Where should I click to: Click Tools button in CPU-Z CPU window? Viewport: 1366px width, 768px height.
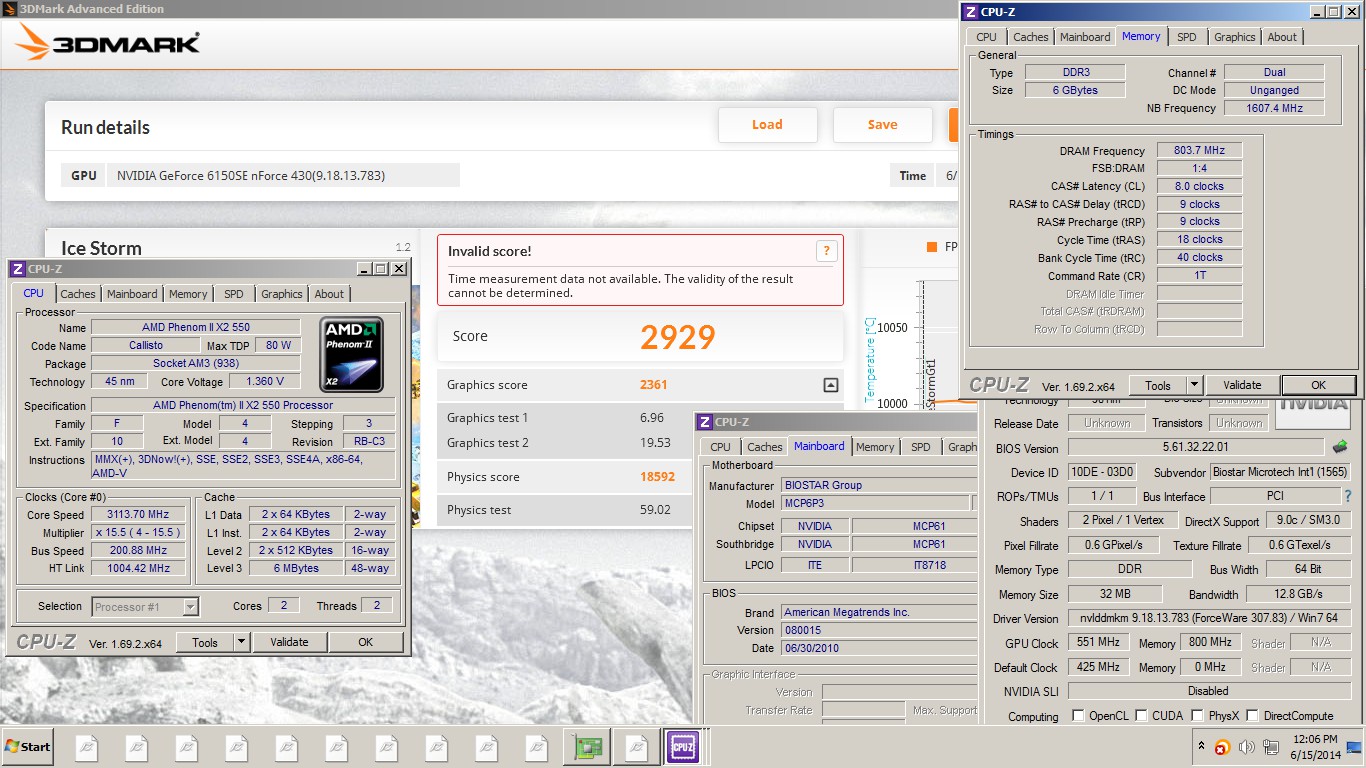(205, 642)
